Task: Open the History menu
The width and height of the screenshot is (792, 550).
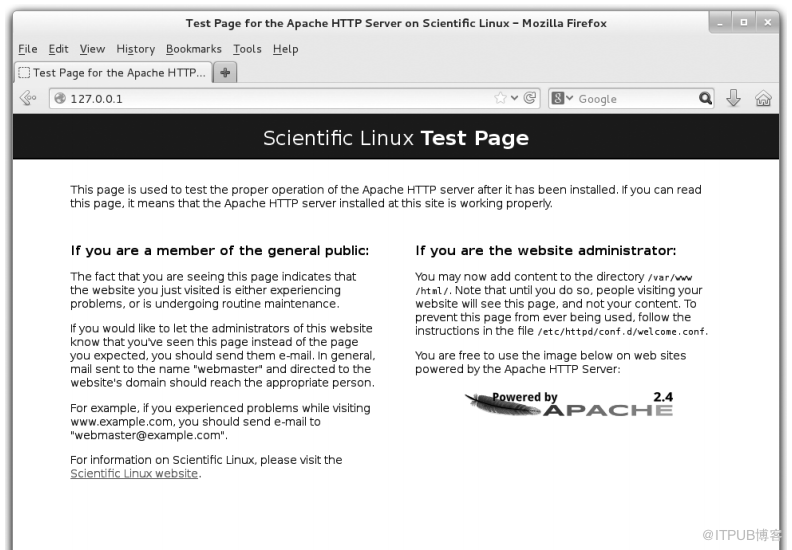Action: 135,49
